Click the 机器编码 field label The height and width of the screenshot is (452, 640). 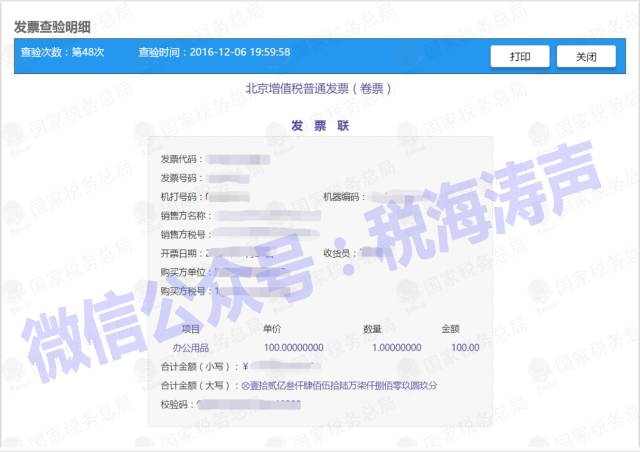coord(344,197)
